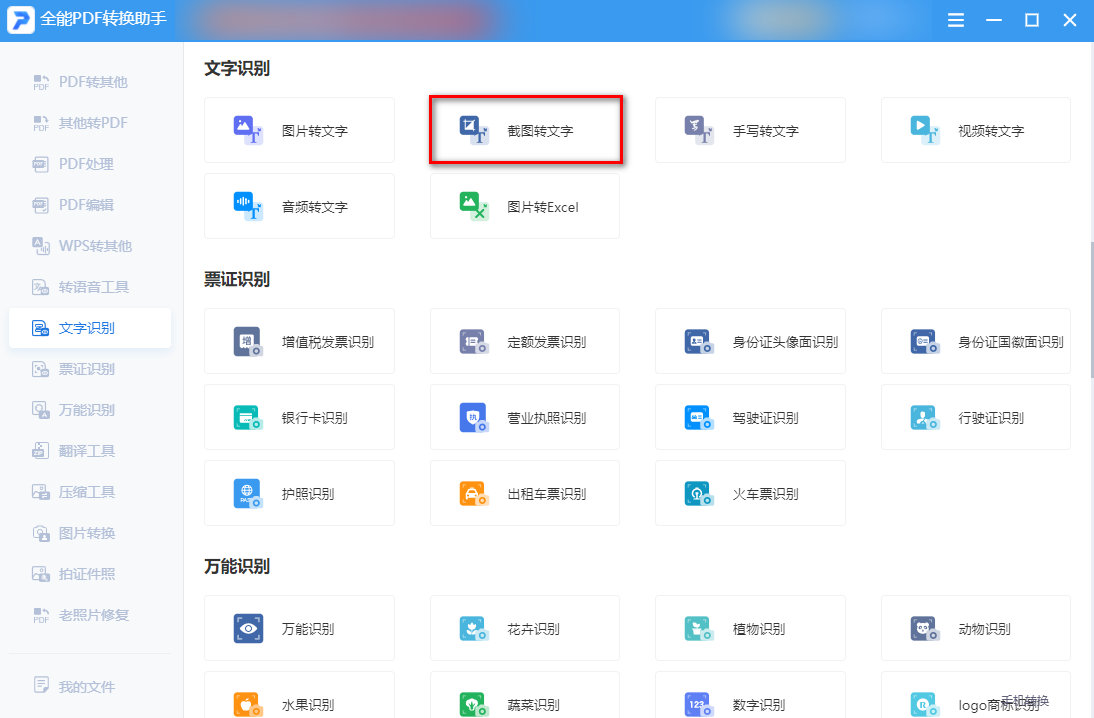Select the 图片转文字 feature
The image size is (1094, 718).
point(299,130)
